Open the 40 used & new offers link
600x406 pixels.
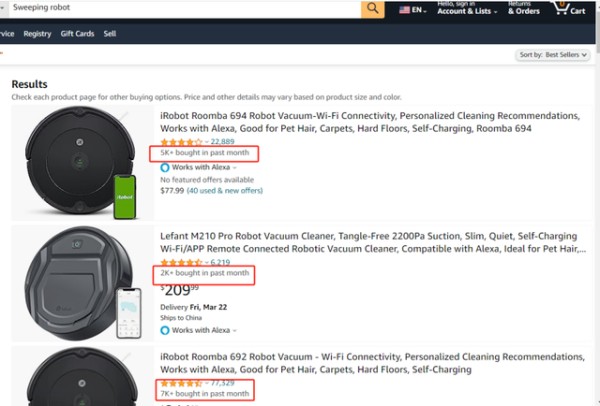pyautogui.click(x=225, y=191)
